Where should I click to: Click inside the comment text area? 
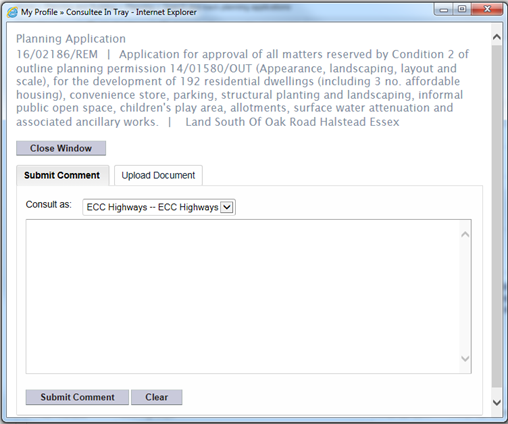(x=243, y=296)
